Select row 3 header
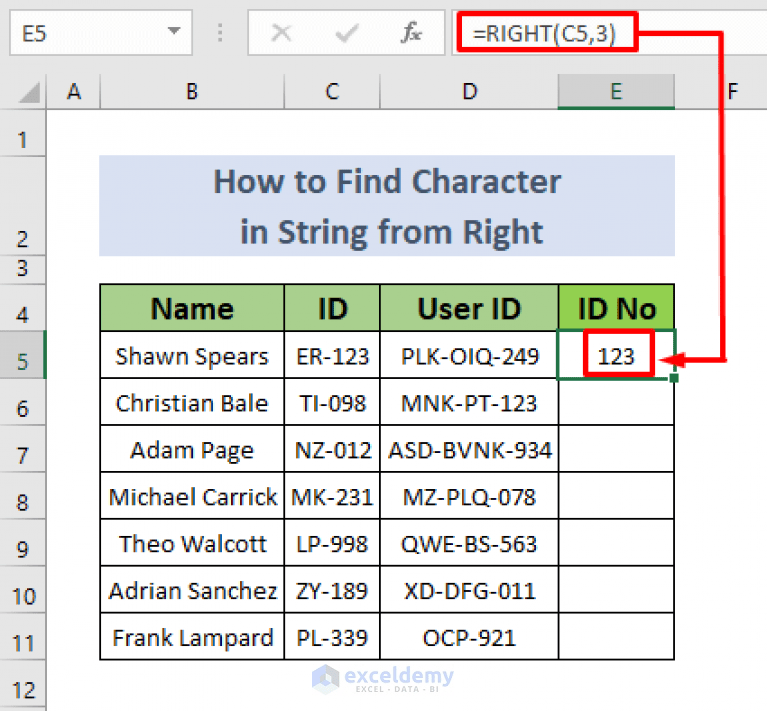This screenshot has width=767, height=711. (23, 269)
